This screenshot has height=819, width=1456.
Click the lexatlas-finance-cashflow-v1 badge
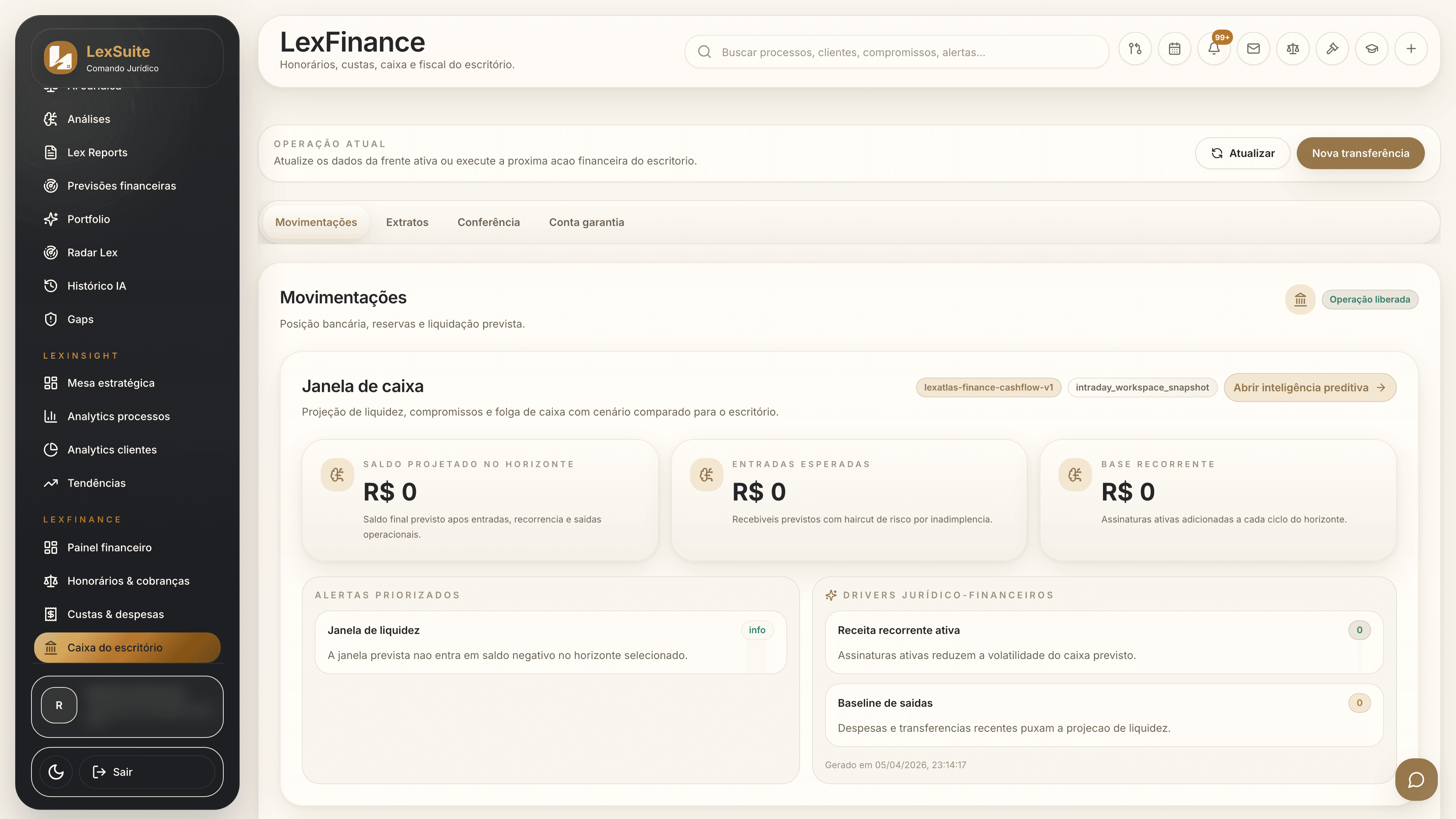988,387
